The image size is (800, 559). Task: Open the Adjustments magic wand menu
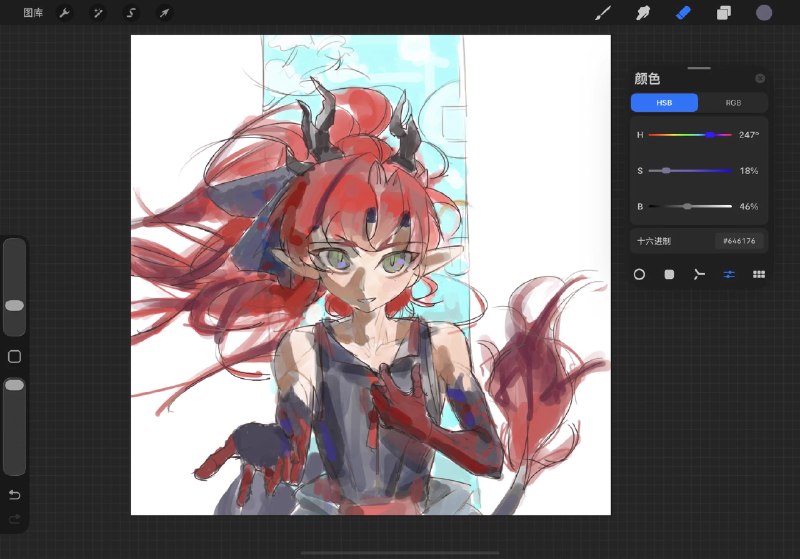pos(97,13)
